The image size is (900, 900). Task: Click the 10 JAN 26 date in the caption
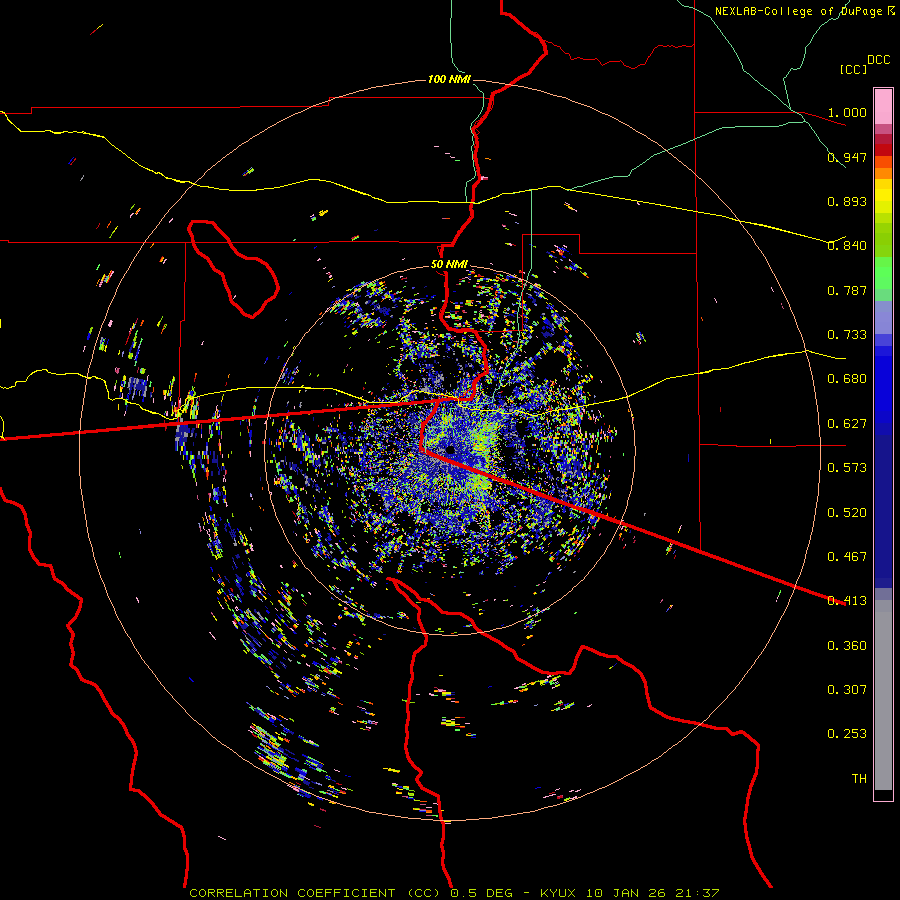[x=626, y=893]
